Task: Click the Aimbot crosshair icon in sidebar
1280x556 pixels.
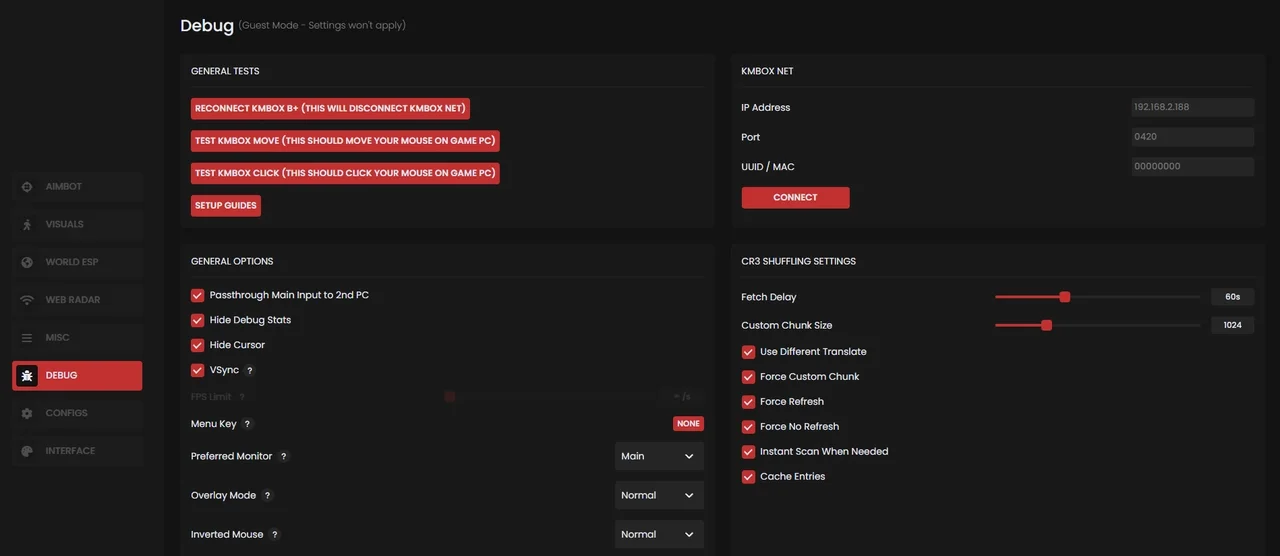Action: pyautogui.click(x=27, y=187)
